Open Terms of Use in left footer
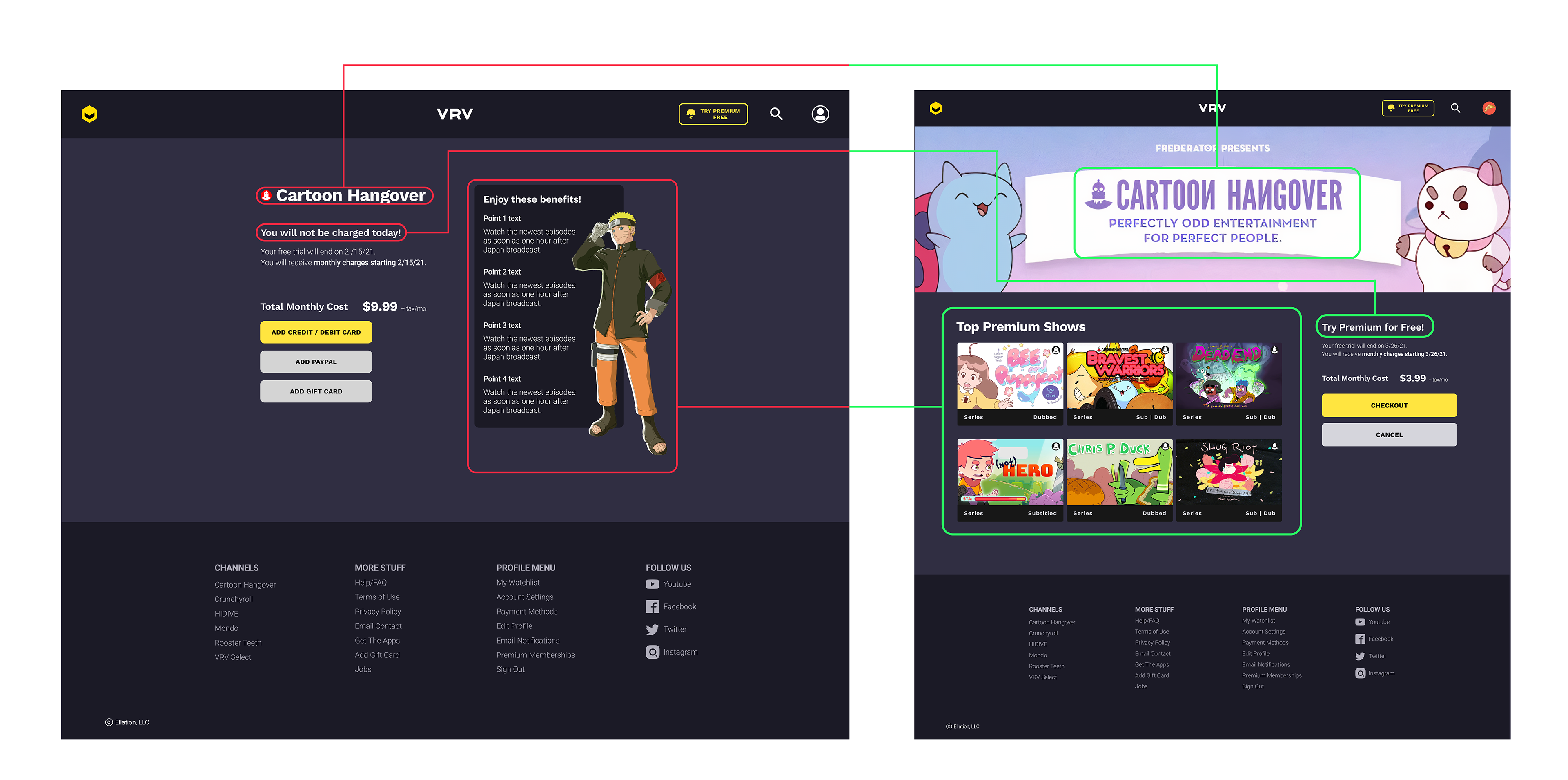 coord(377,597)
